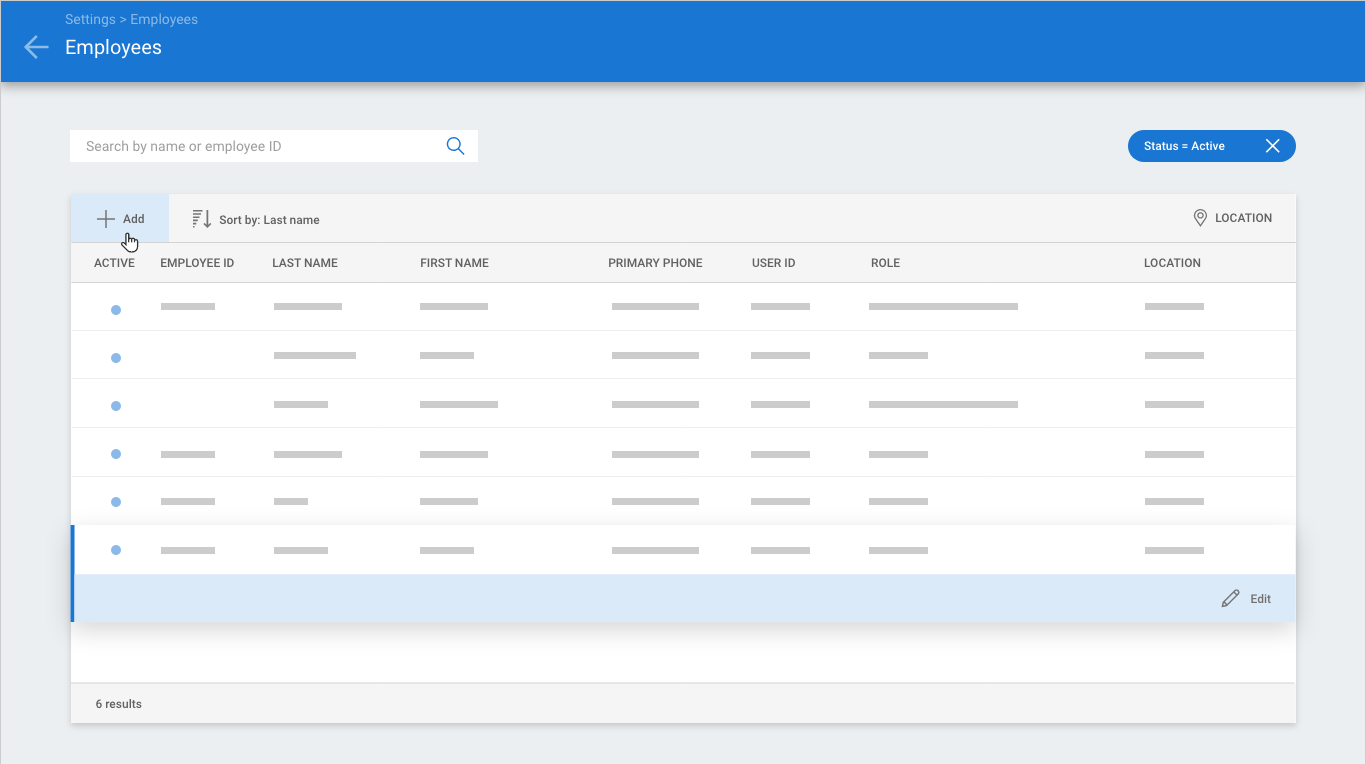Click the Status = Active filter chip
The image size is (1366, 764).
point(1185,146)
